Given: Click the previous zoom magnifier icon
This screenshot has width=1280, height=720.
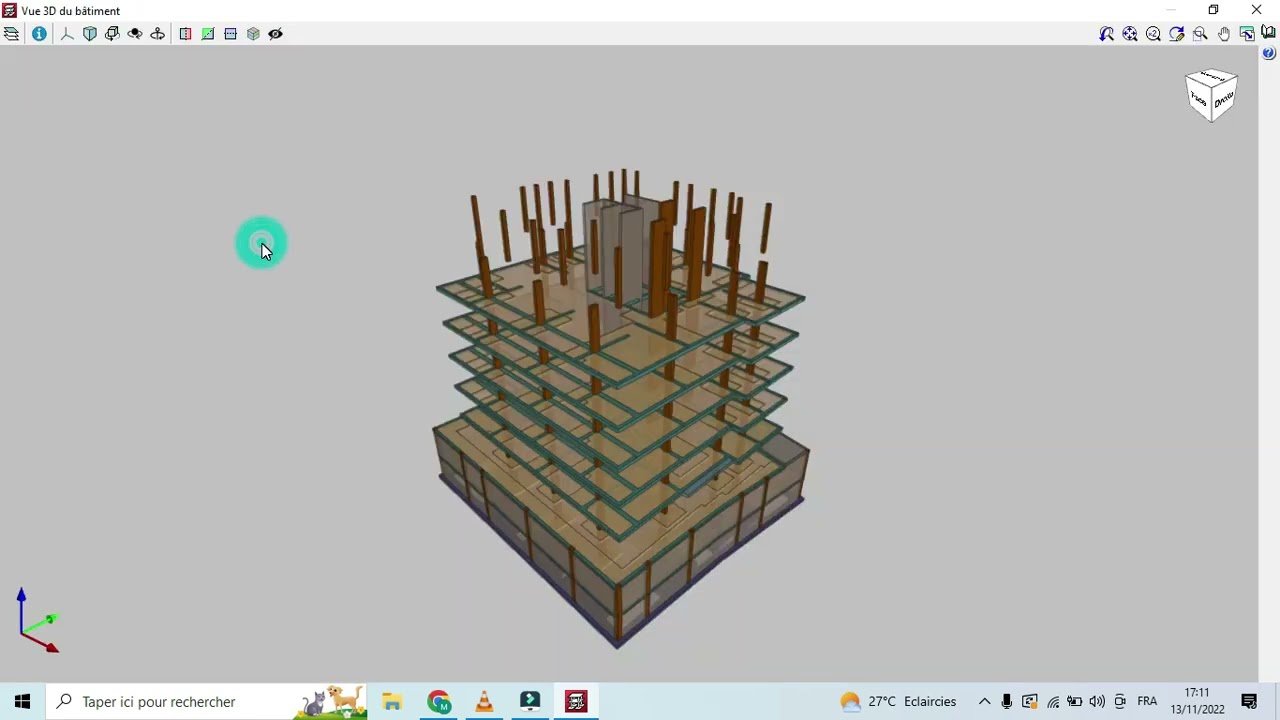Looking at the screenshot, I should (x=1107, y=34).
